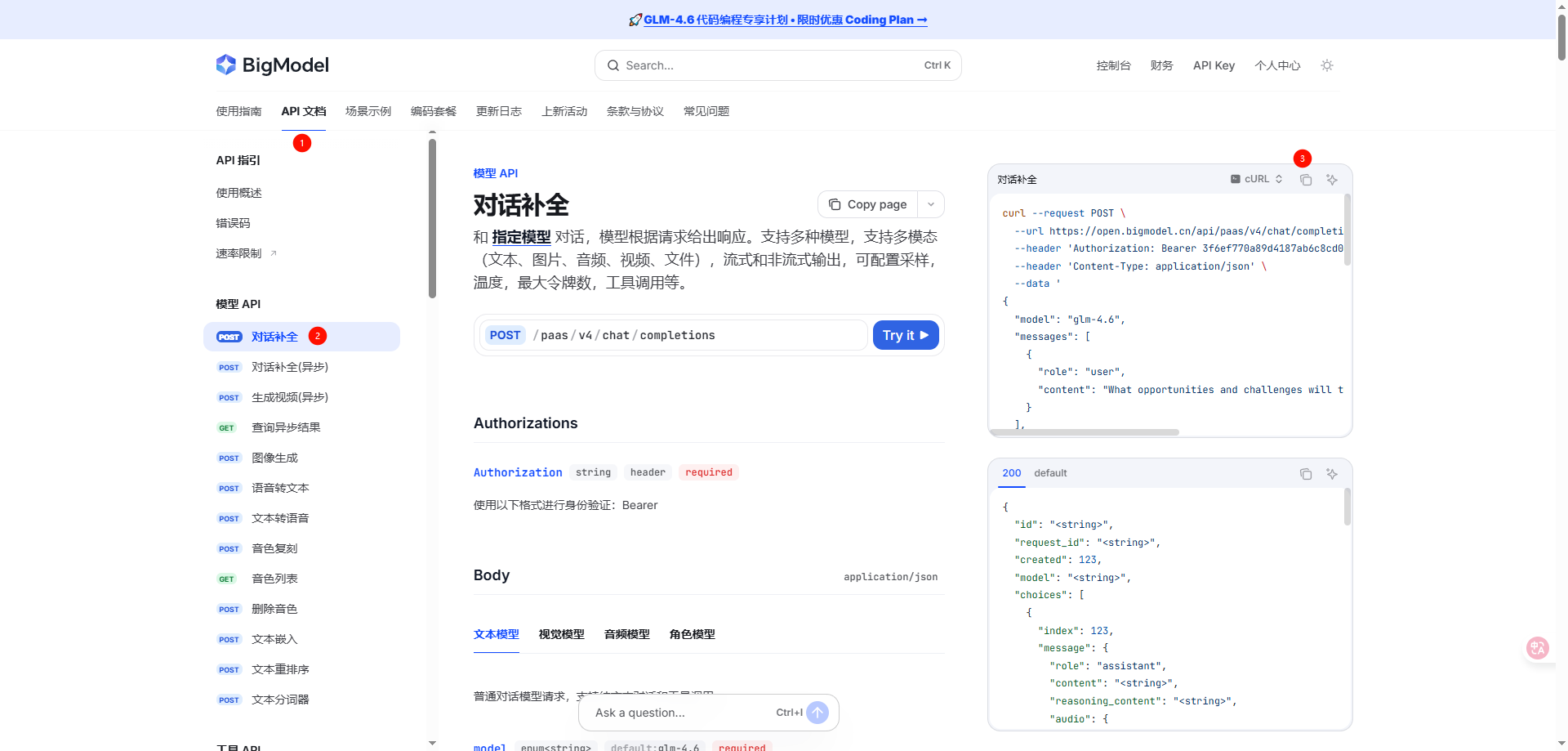The width and height of the screenshot is (1568, 751).
Task: Open 个人中心 in the header
Action: coord(1277,65)
